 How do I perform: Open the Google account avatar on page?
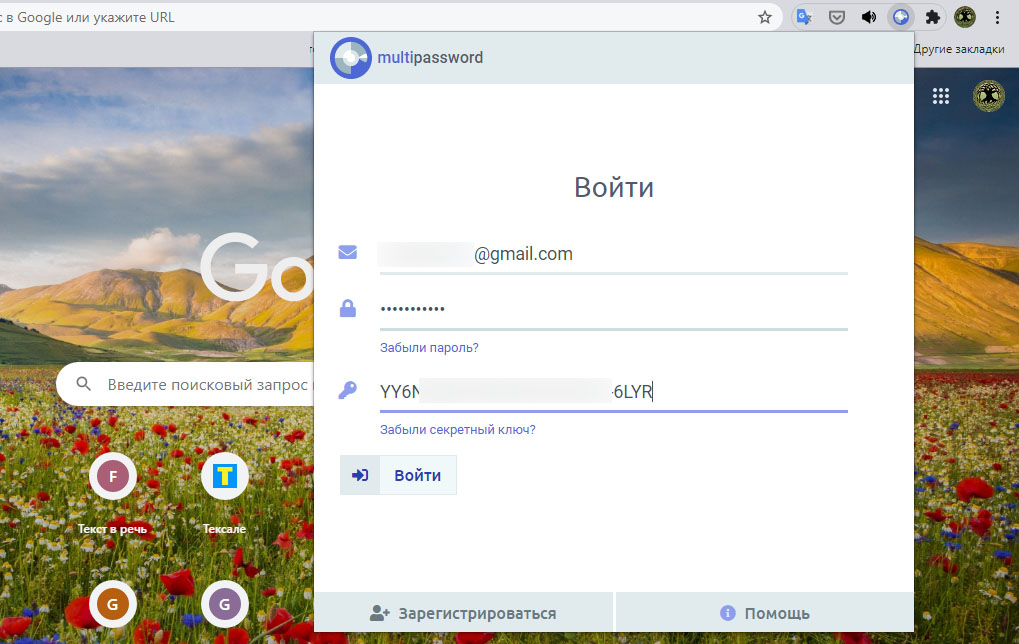click(x=988, y=96)
